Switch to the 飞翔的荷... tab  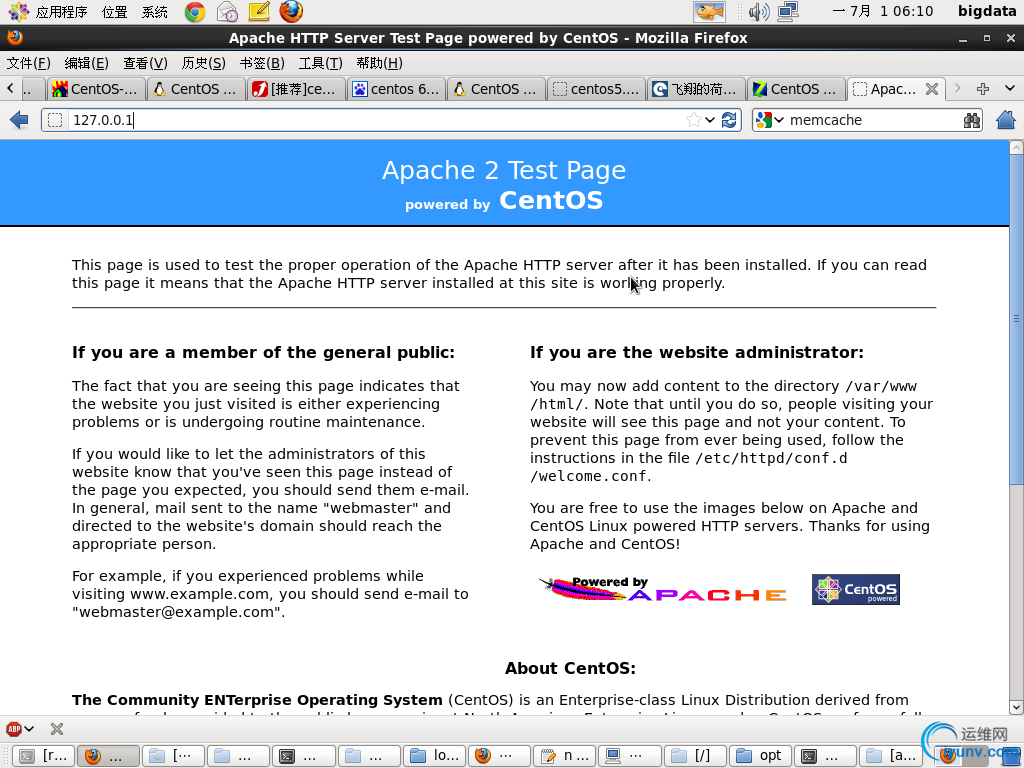click(696, 89)
